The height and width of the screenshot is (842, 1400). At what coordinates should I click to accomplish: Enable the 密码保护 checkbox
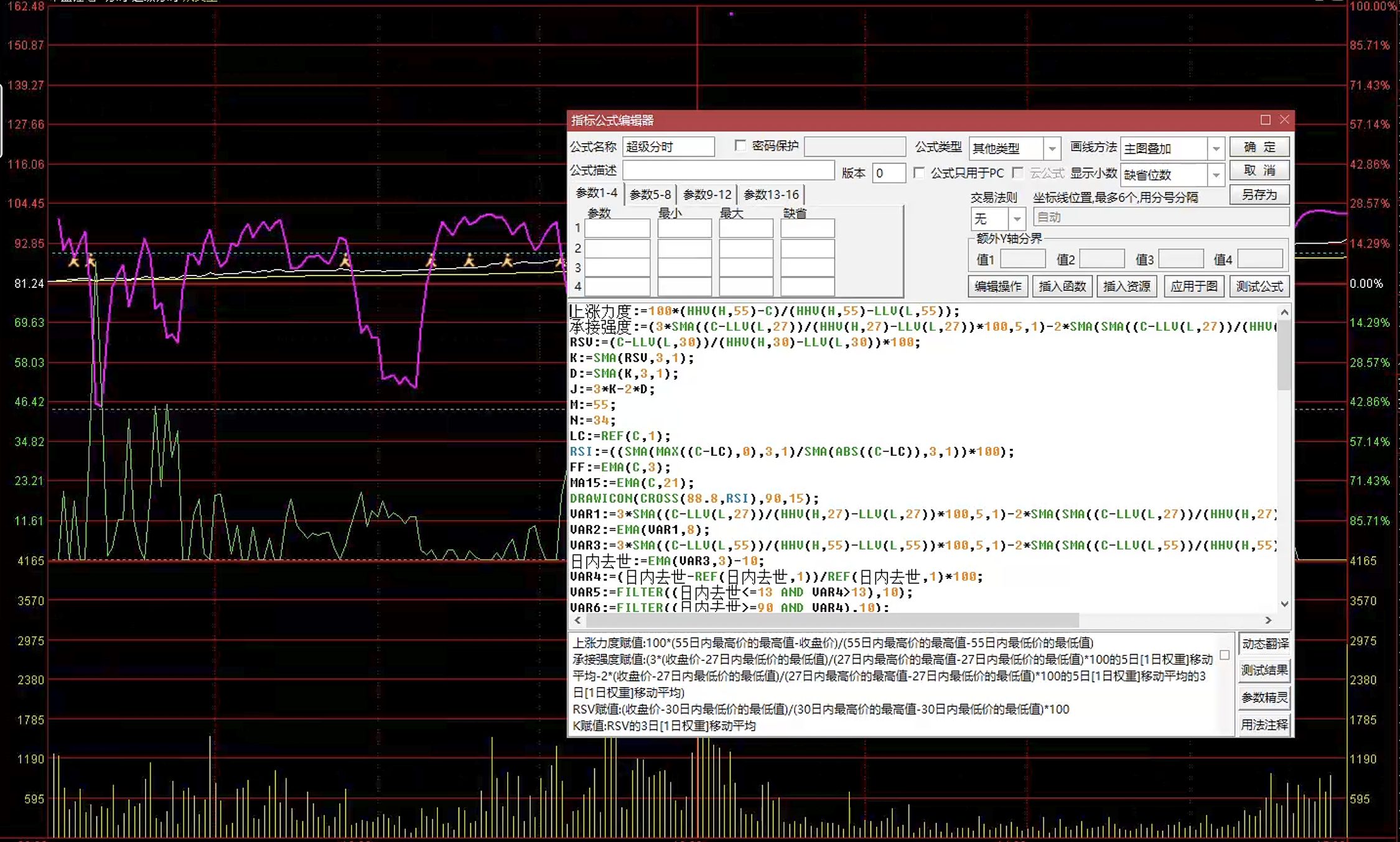point(740,146)
